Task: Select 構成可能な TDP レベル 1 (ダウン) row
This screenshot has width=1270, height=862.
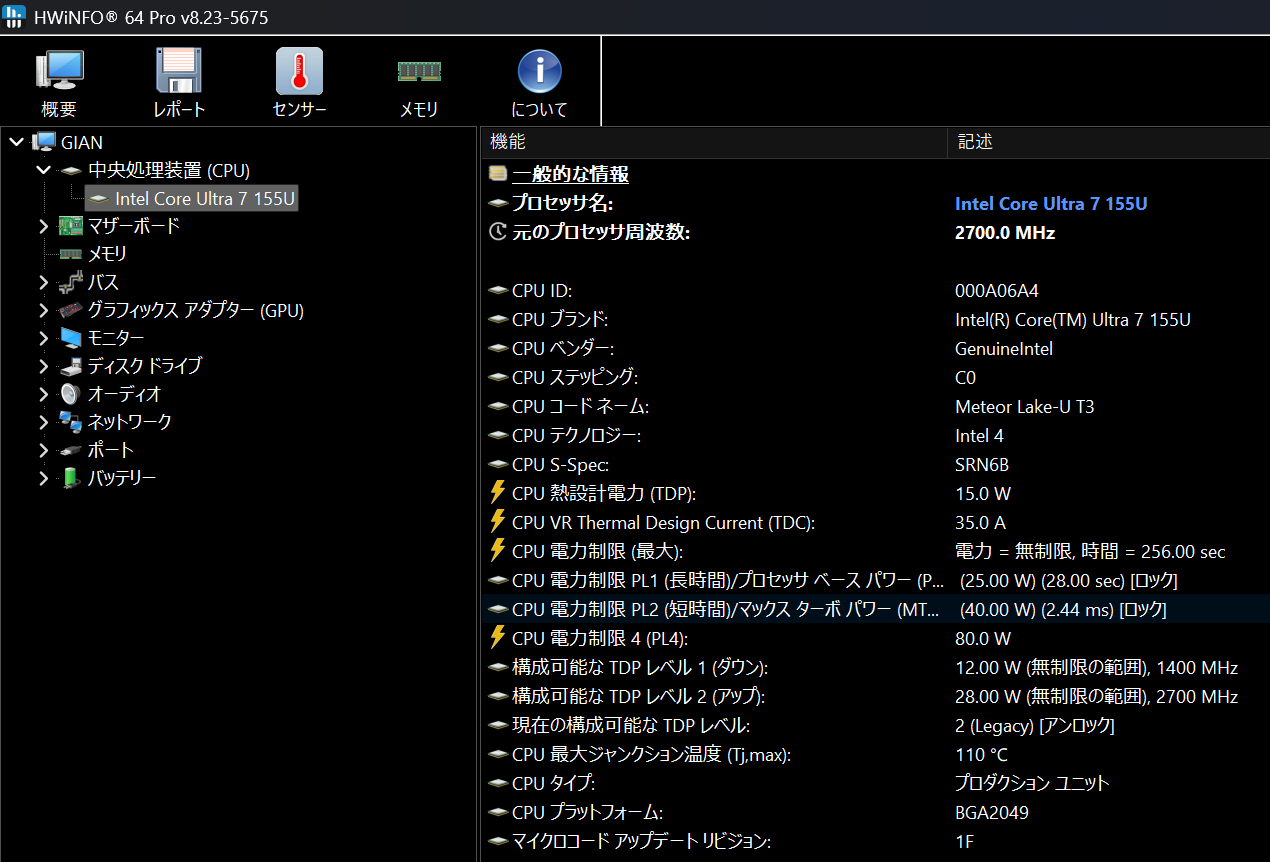Action: (x=875, y=667)
